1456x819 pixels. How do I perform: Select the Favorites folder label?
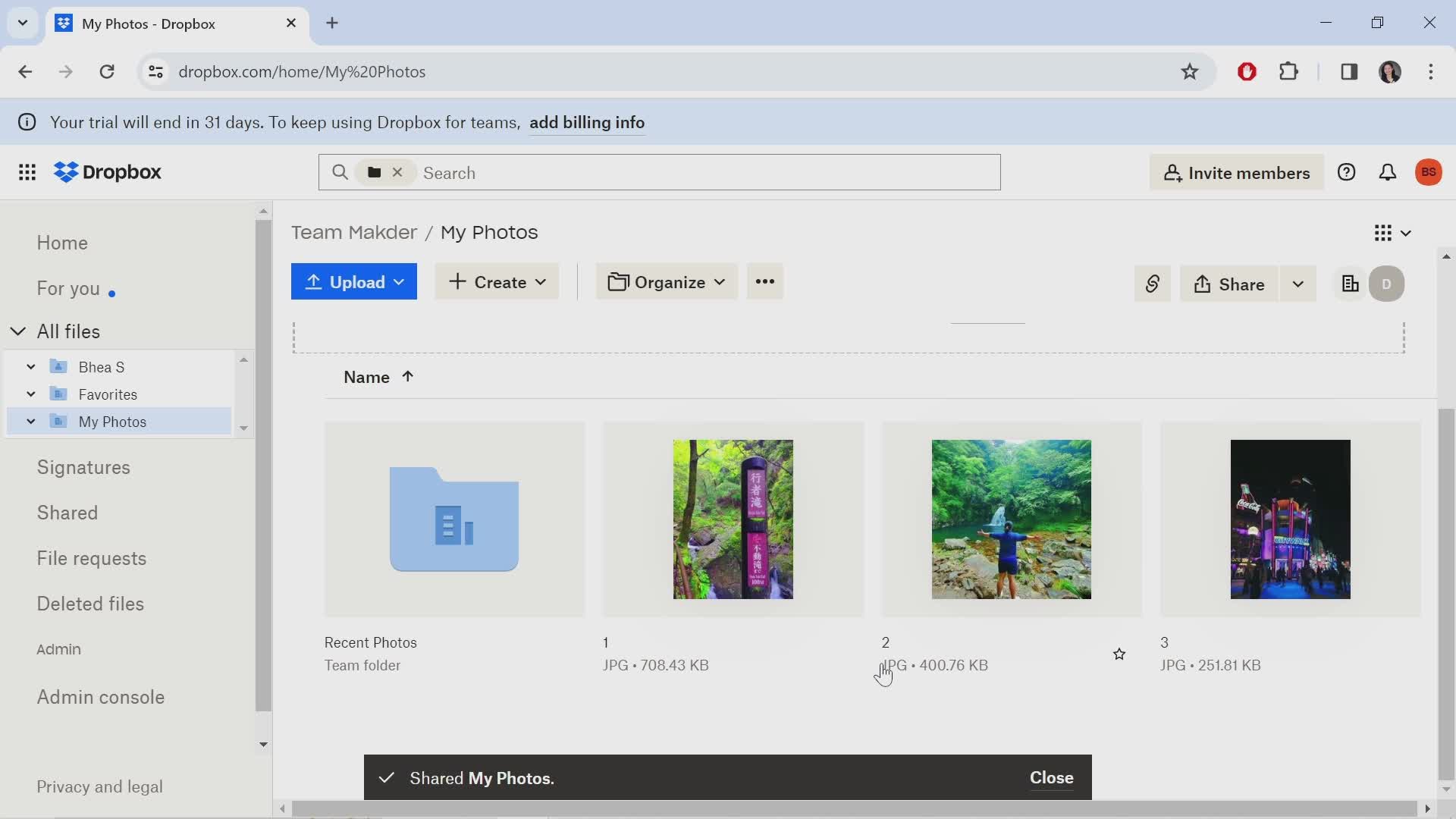(108, 394)
